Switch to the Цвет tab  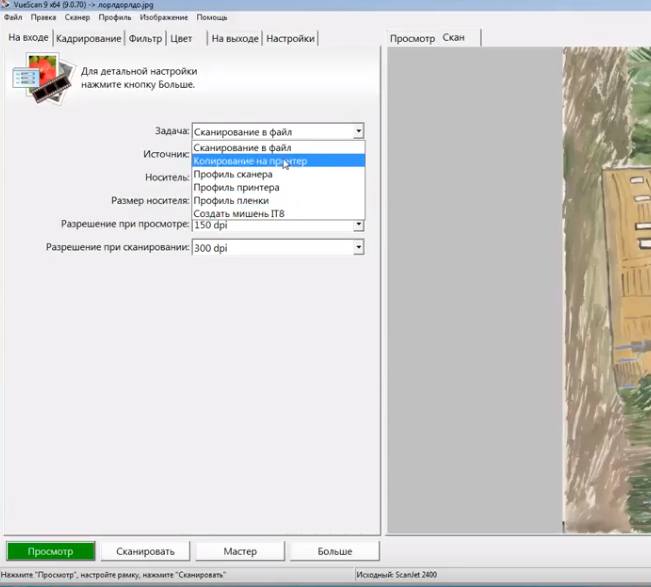pyautogui.click(x=181, y=39)
